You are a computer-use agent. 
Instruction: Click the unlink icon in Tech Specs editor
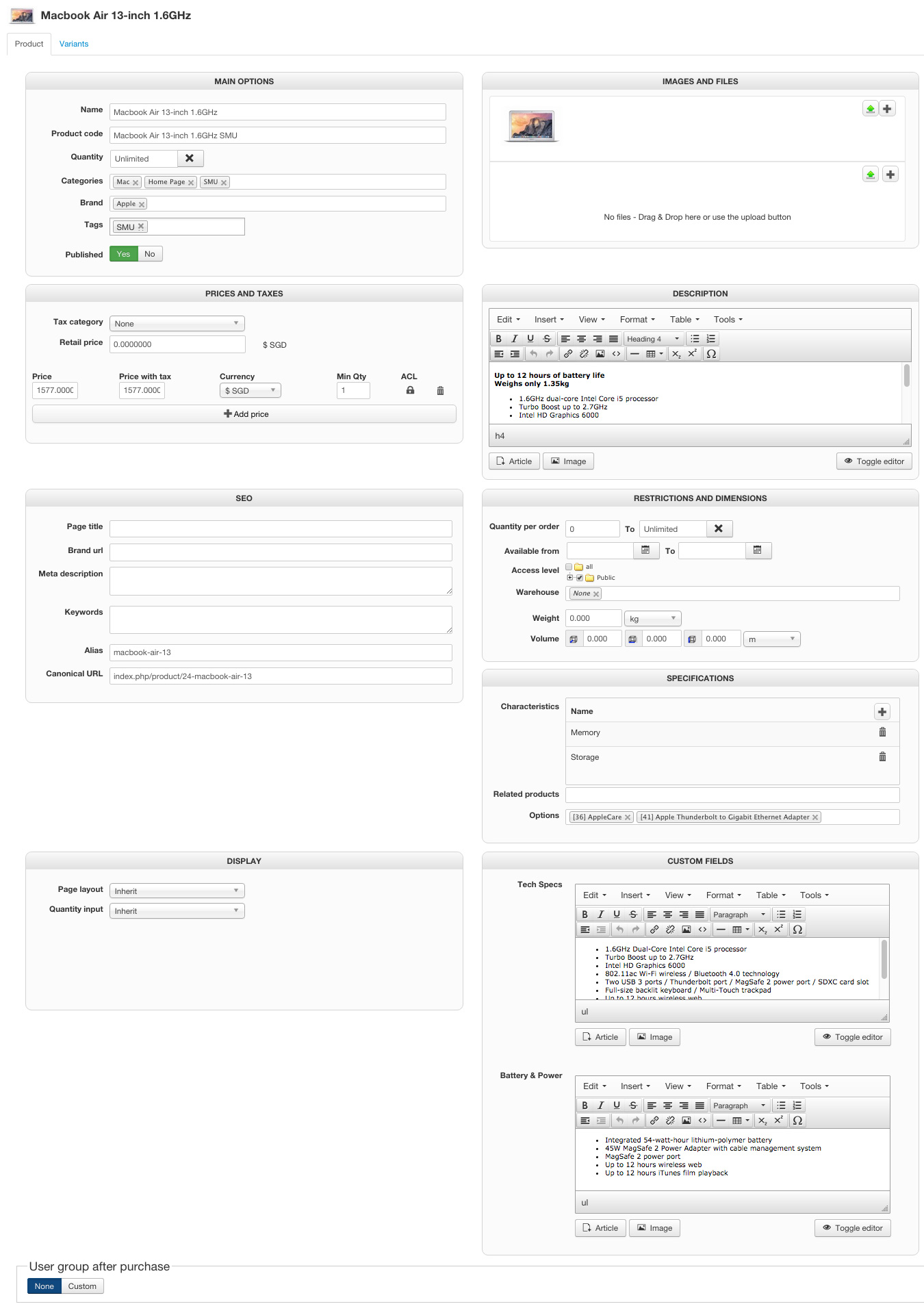670,930
